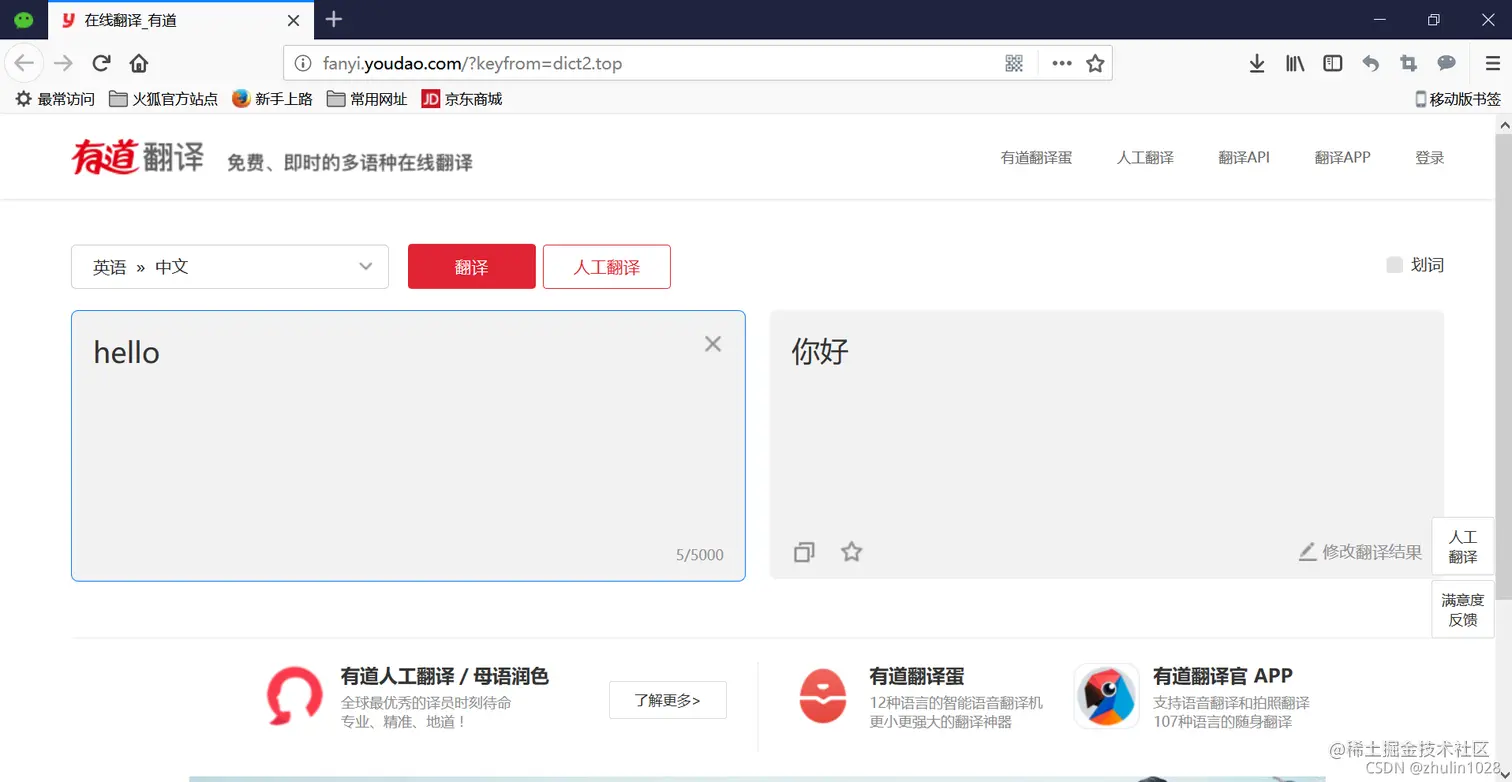Open the downloads arrow icon

coord(1257,63)
